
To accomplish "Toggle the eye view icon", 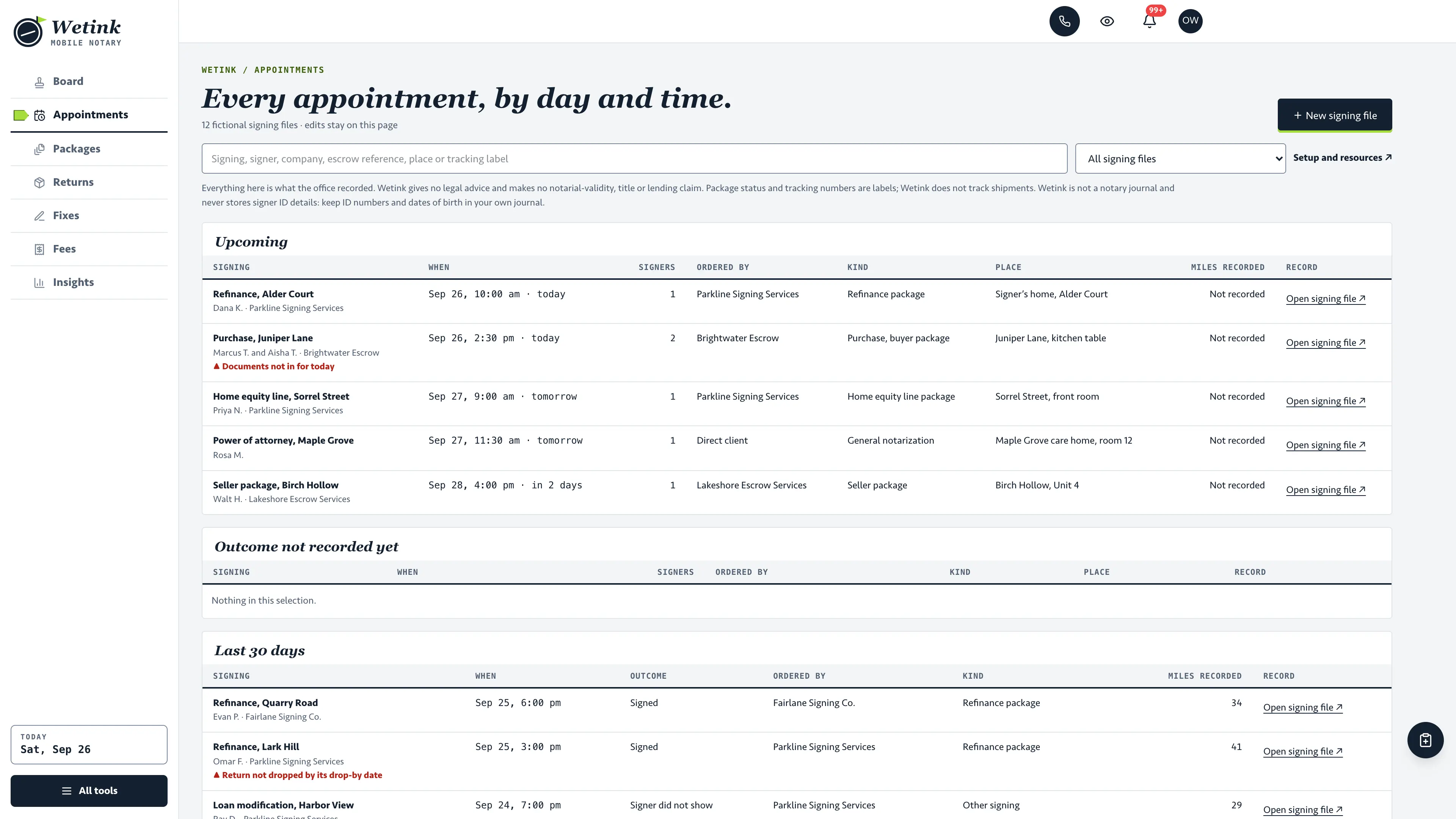I will tap(1107, 21).
